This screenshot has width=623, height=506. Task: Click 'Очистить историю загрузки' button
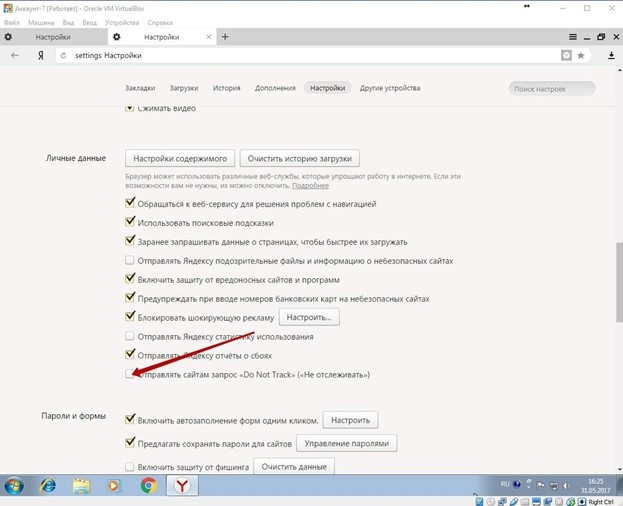click(300, 158)
